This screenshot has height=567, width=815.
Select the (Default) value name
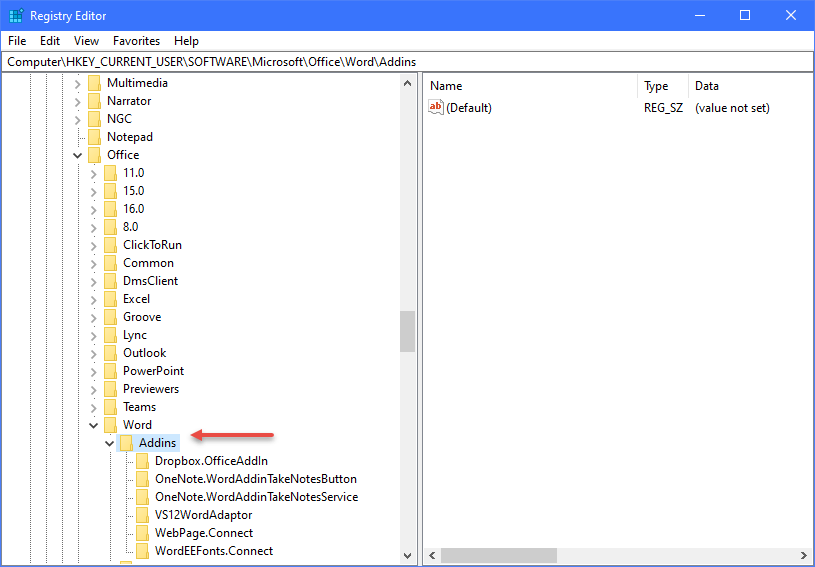[x=469, y=108]
